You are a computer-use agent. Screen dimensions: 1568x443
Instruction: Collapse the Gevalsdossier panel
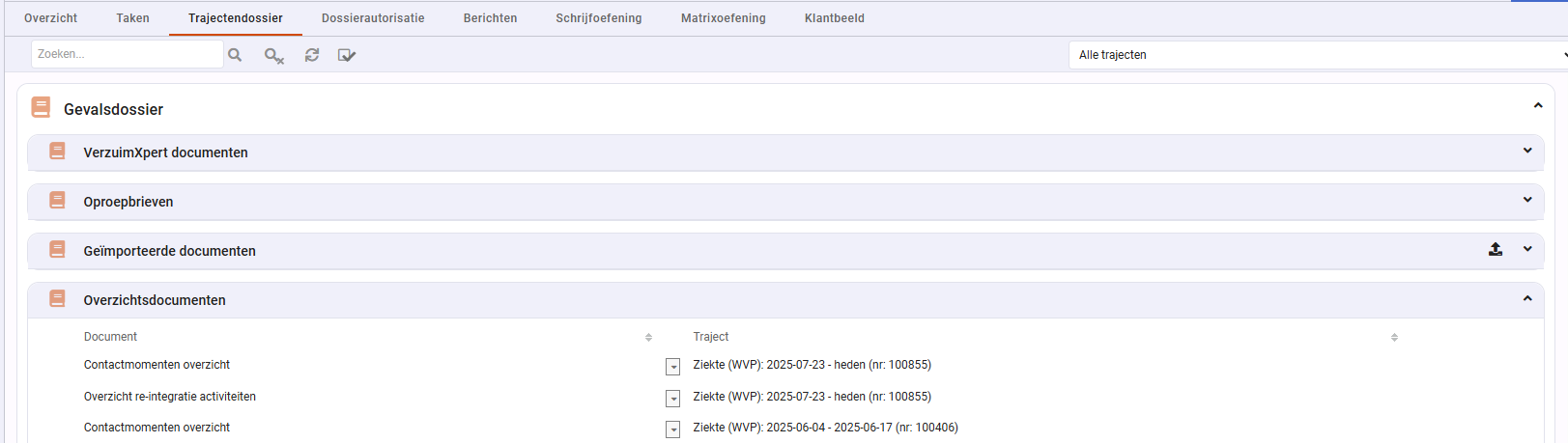1538,105
